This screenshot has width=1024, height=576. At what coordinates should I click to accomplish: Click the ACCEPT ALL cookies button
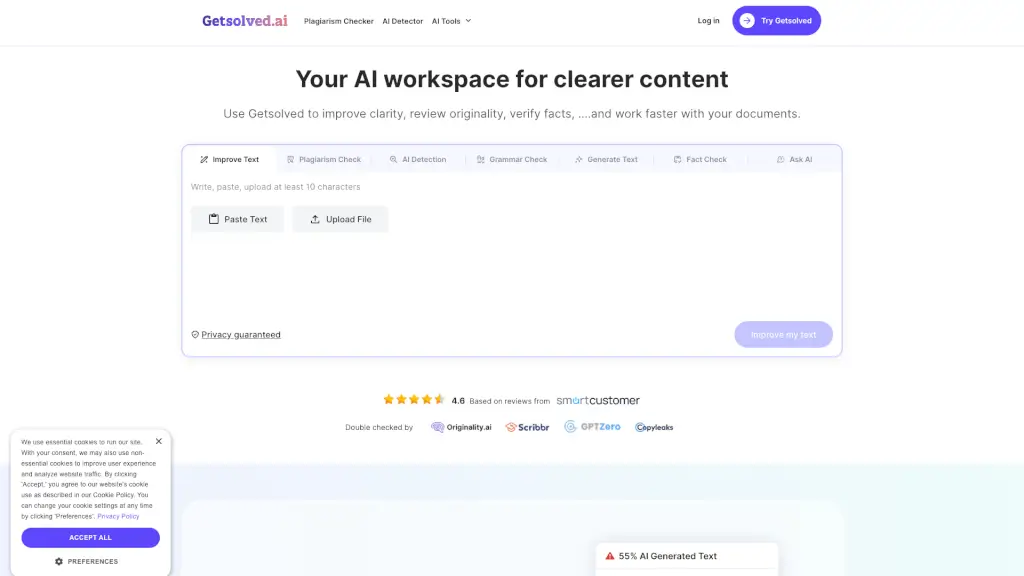90,537
